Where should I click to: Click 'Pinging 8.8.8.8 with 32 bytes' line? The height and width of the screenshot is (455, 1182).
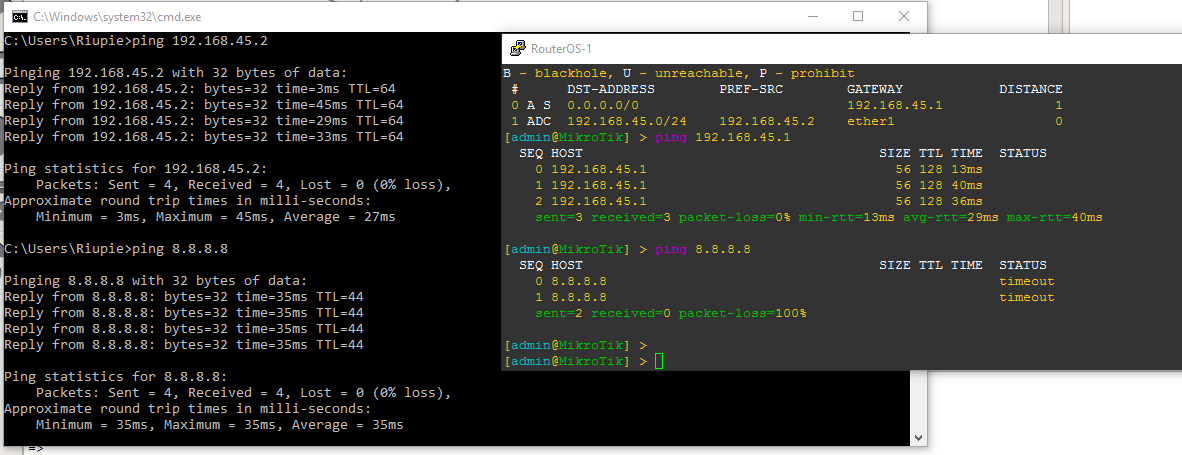pos(155,281)
